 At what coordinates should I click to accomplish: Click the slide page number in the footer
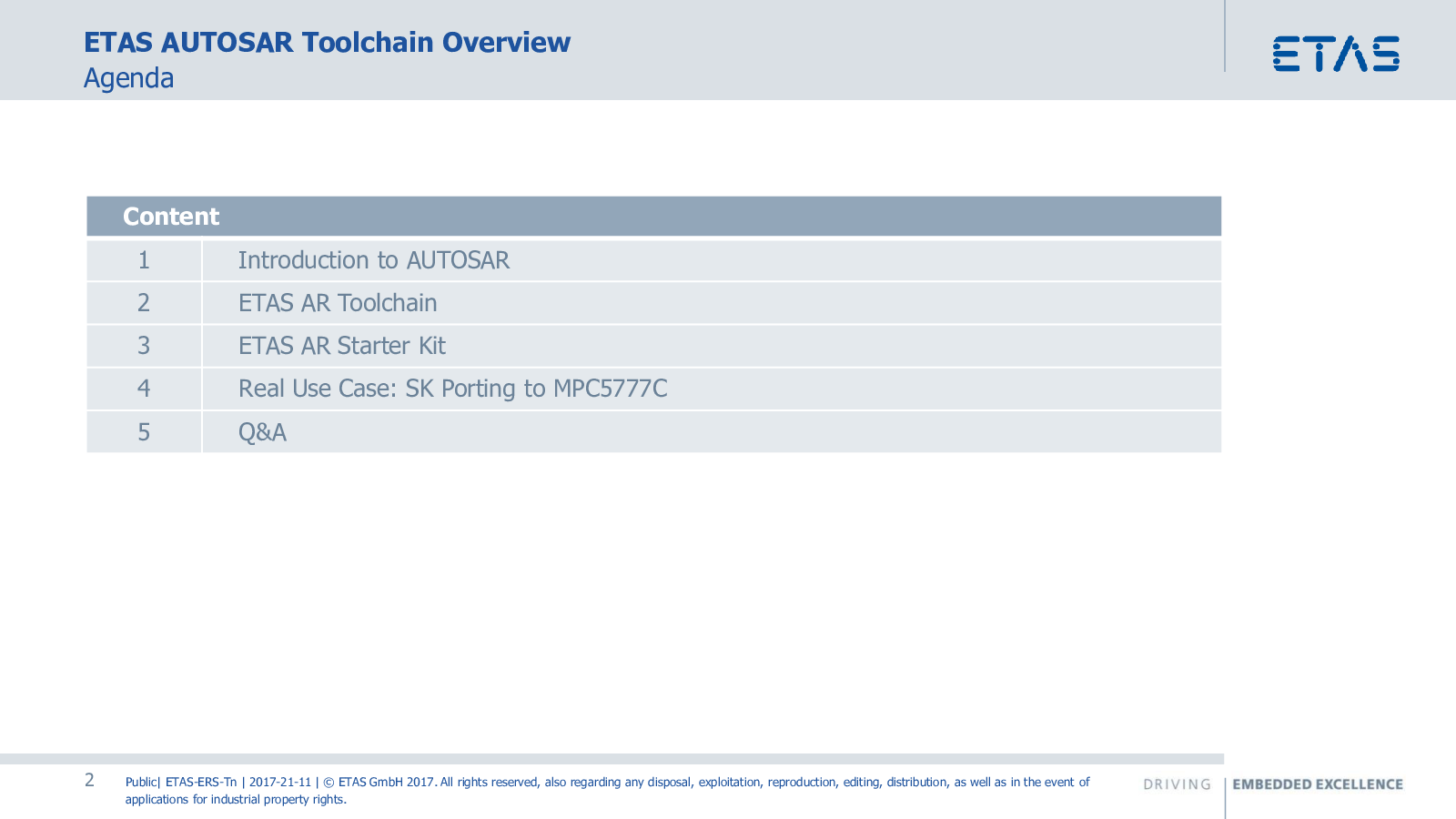tap(89, 780)
